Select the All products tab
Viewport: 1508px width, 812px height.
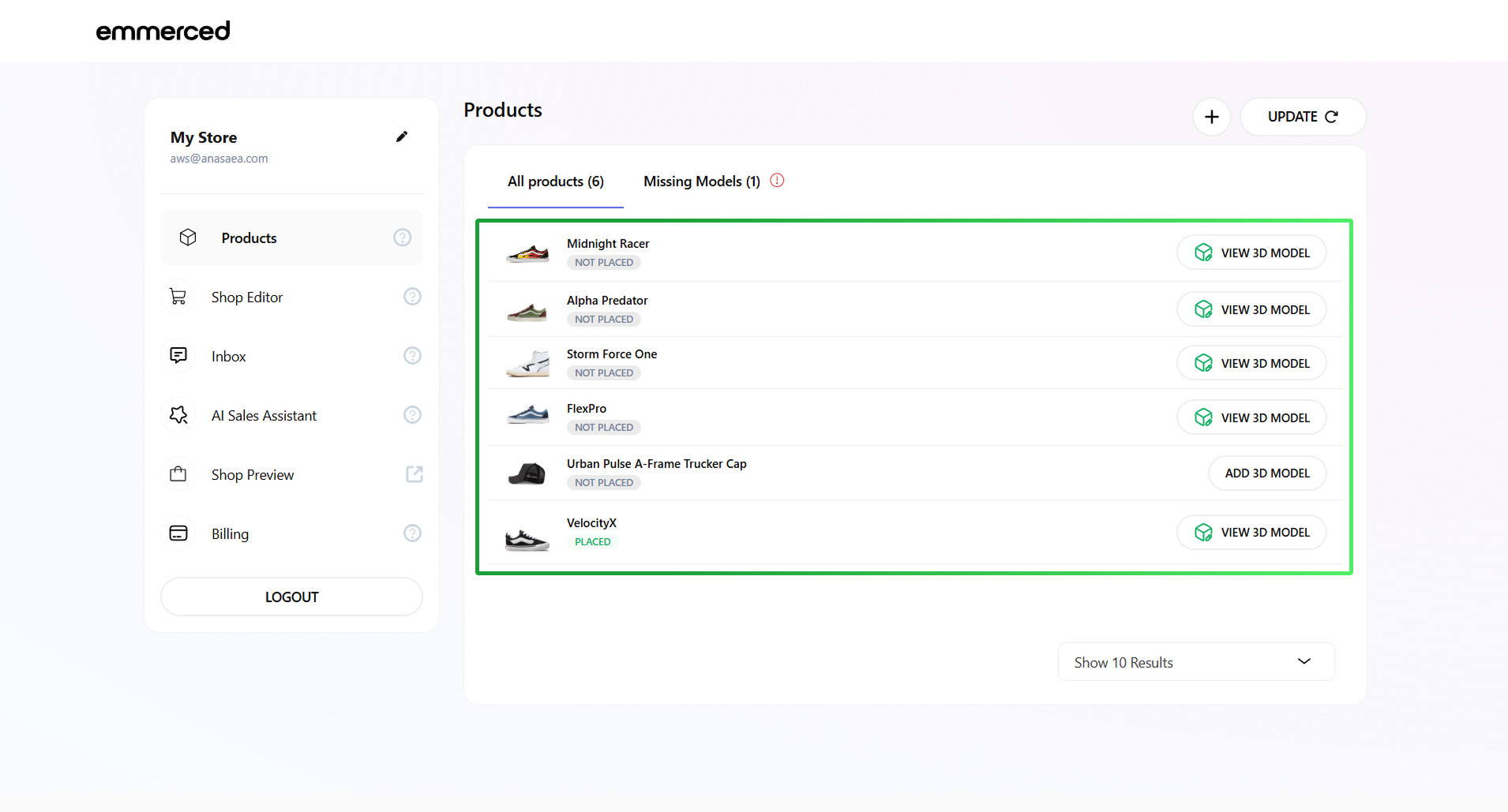point(555,181)
